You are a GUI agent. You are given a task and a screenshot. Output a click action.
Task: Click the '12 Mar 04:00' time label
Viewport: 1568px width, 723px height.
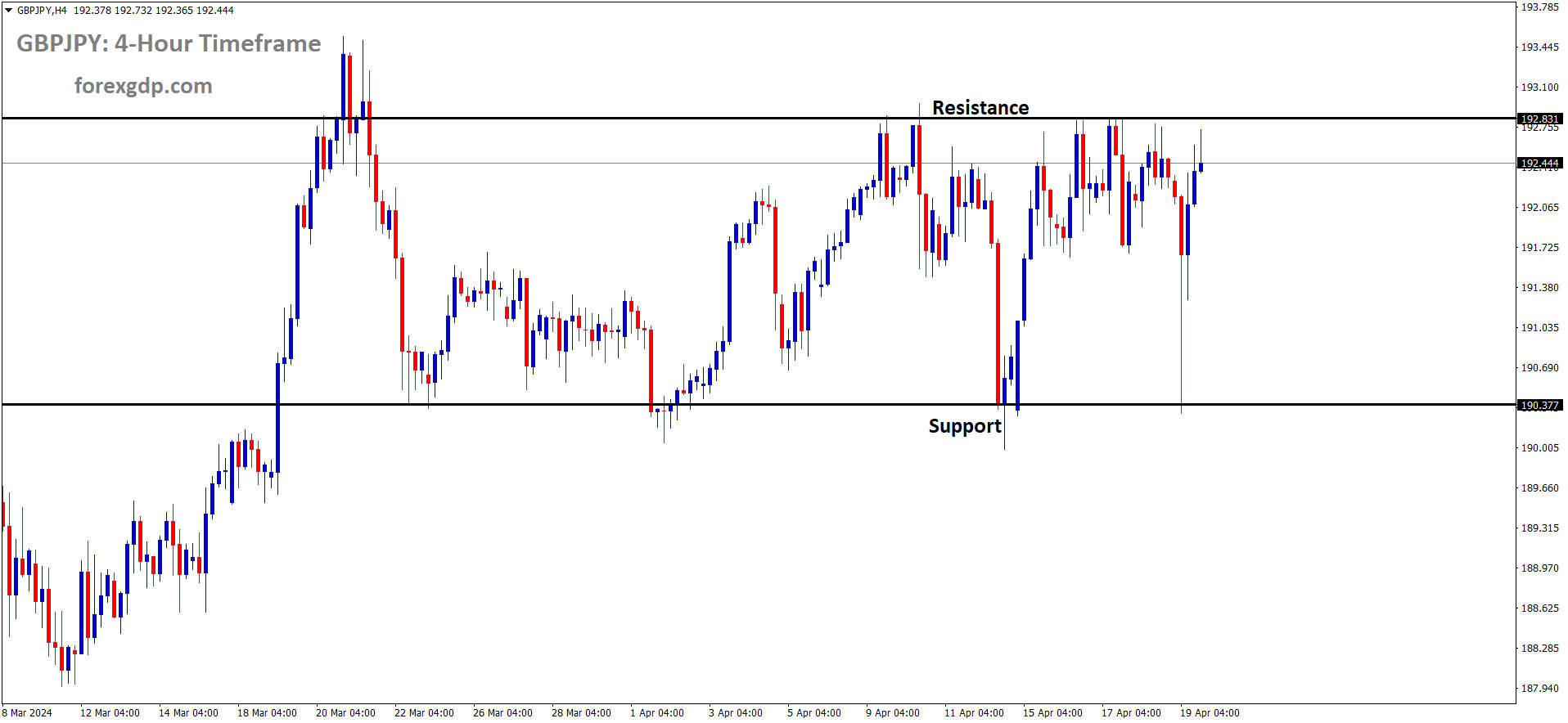tap(110, 713)
